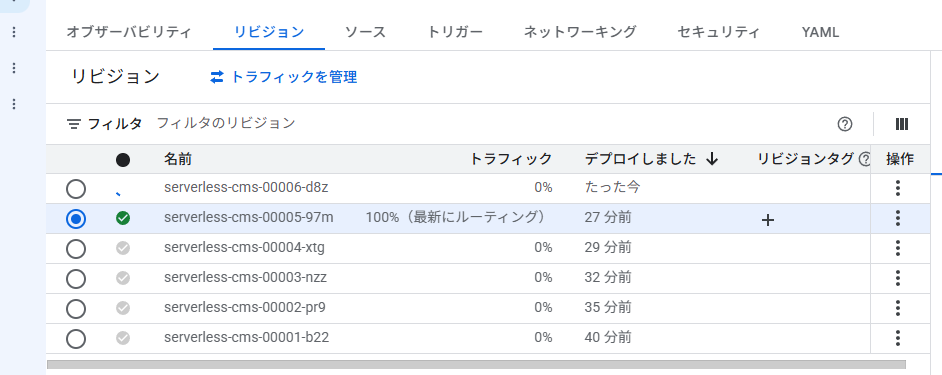Screen dimensions: 942x375
Task: Switch to the ソース tab
Action: point(365,32)
